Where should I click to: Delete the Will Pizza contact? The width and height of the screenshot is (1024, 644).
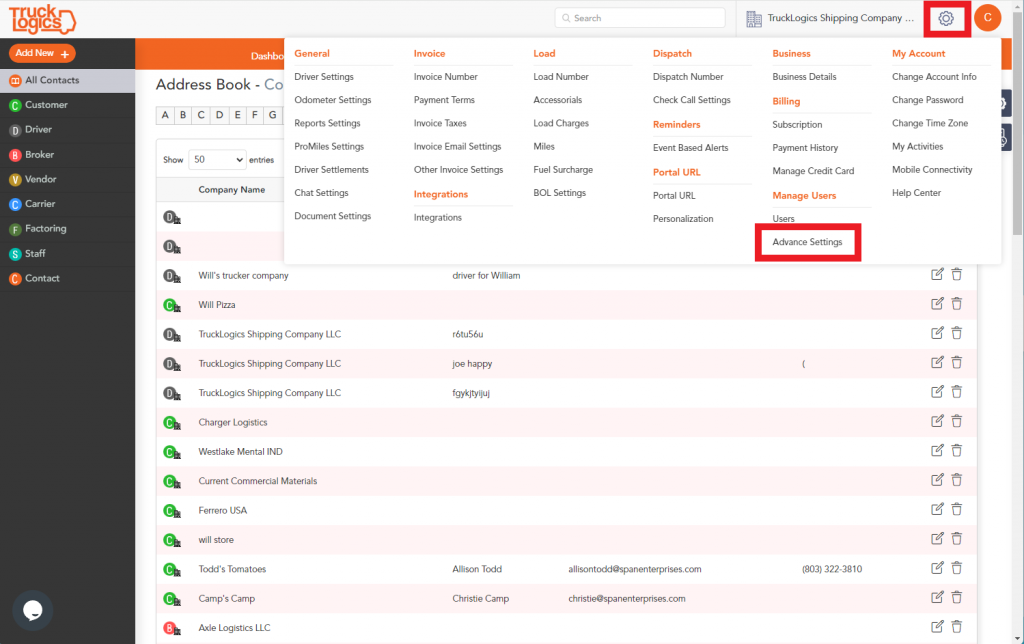[957, 304]
